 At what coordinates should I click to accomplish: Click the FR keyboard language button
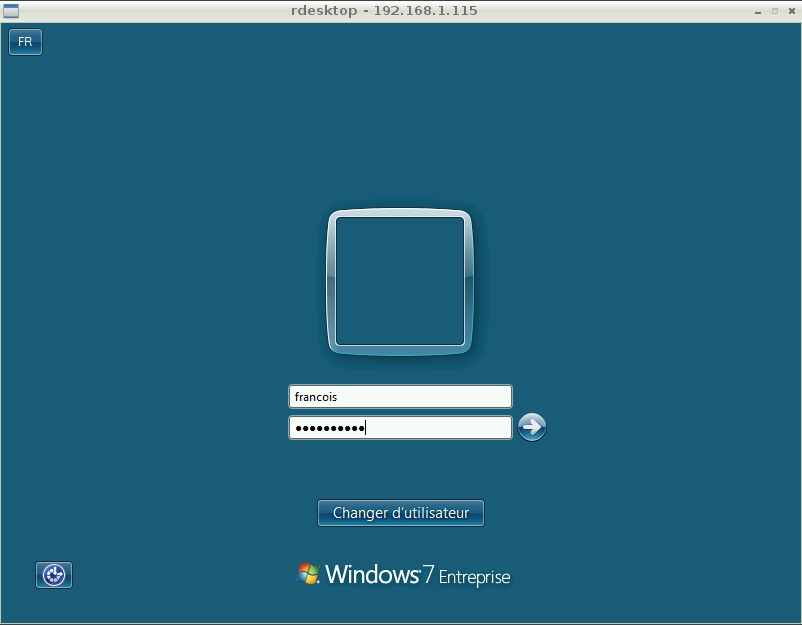25,41
